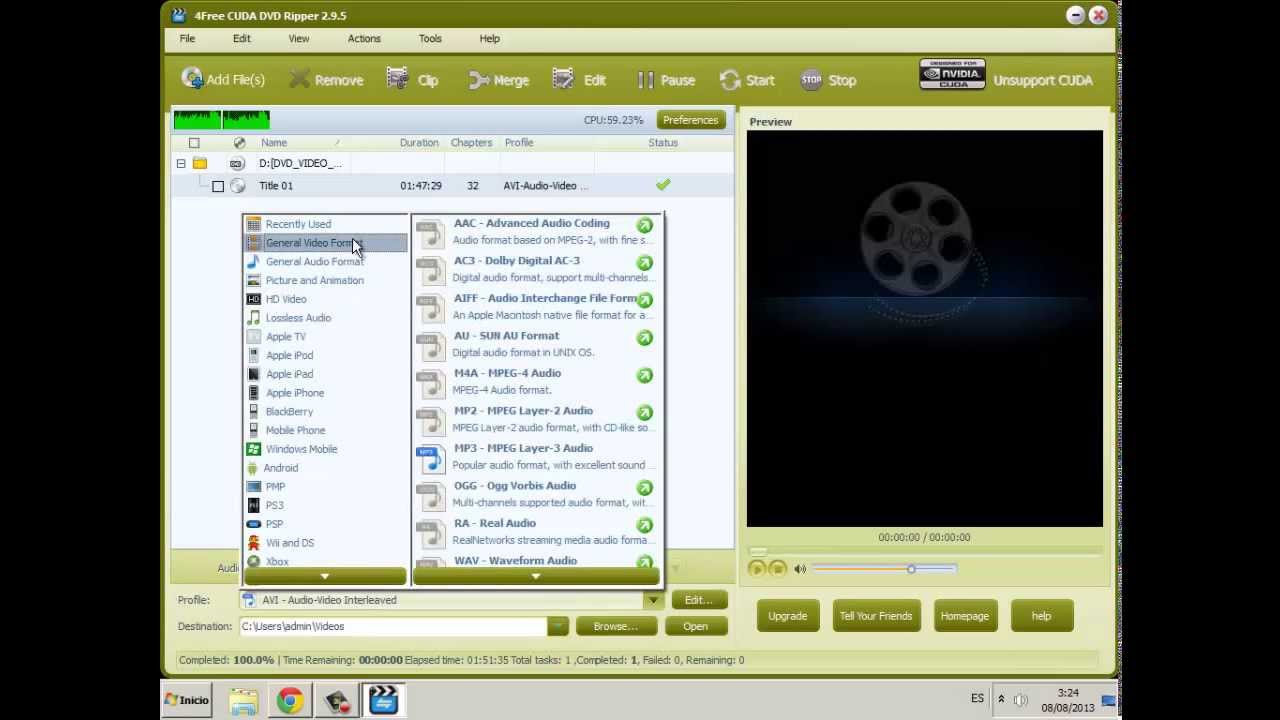This screenshot has height=720, width=1280.
Task: Select the Wii and DS category
Action: click(326, 543)
